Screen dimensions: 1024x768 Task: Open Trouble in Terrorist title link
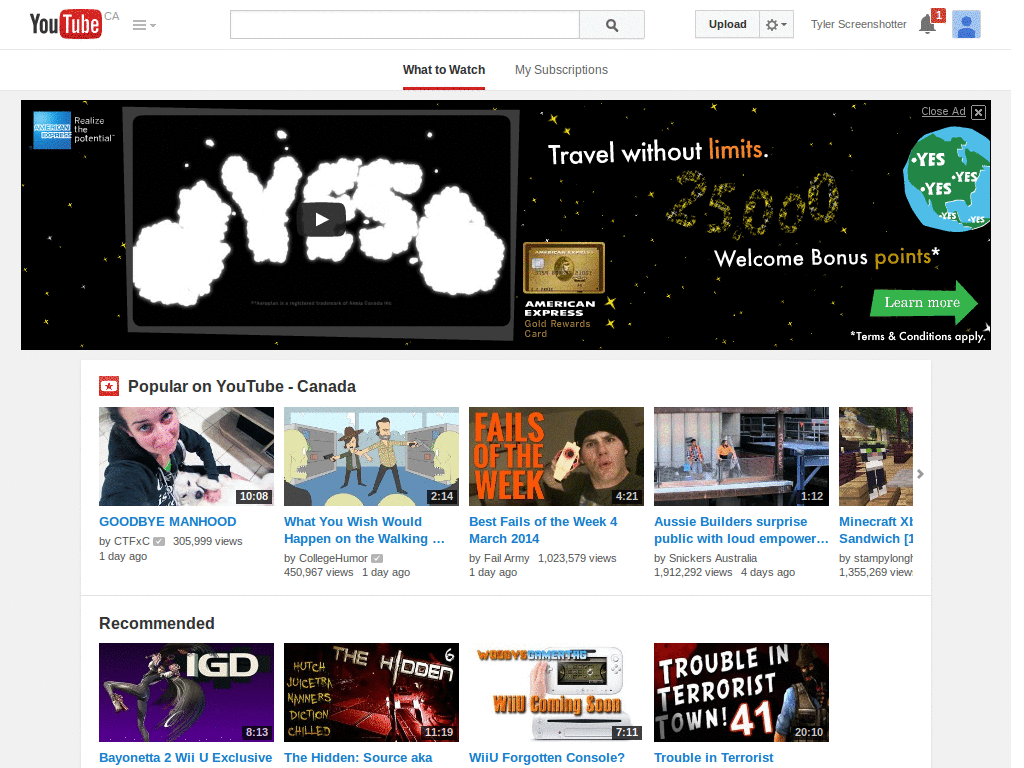714,758
